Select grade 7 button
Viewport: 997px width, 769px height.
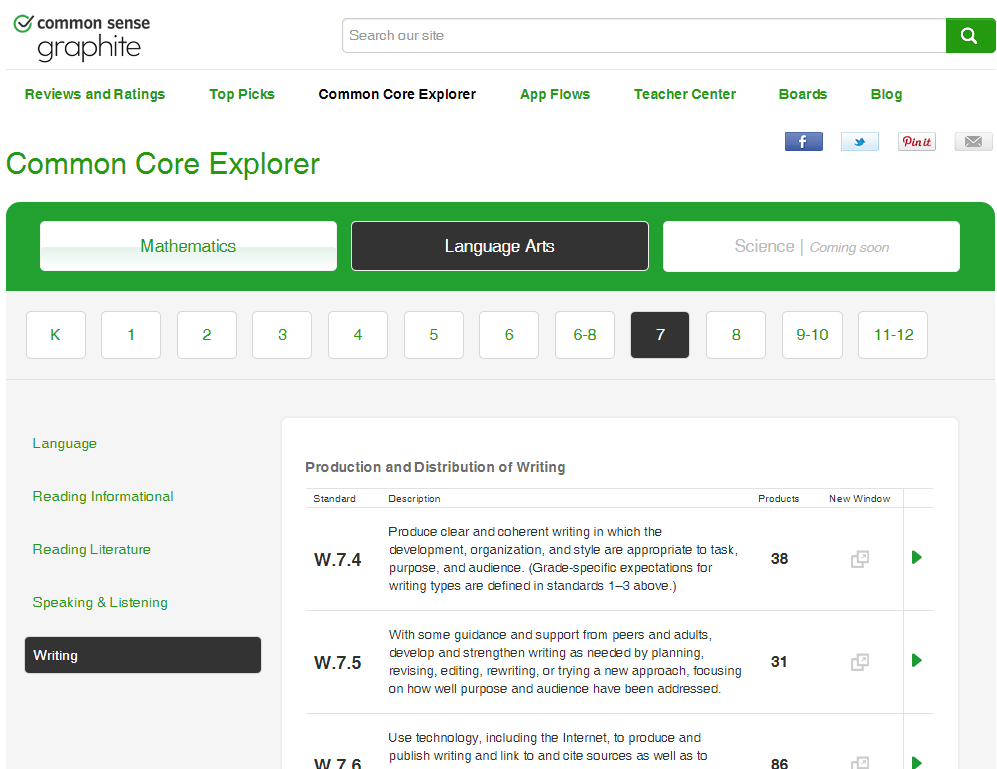click(660, 335)
